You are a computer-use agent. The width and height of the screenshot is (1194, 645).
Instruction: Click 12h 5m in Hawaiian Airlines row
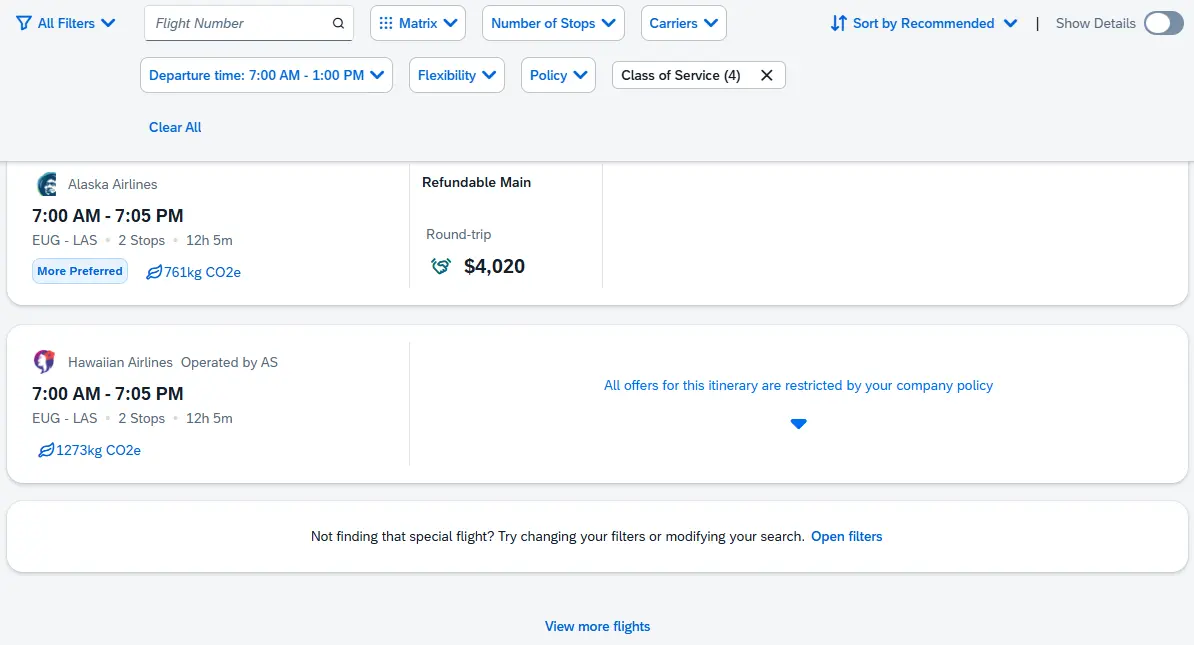click(209, 418)
